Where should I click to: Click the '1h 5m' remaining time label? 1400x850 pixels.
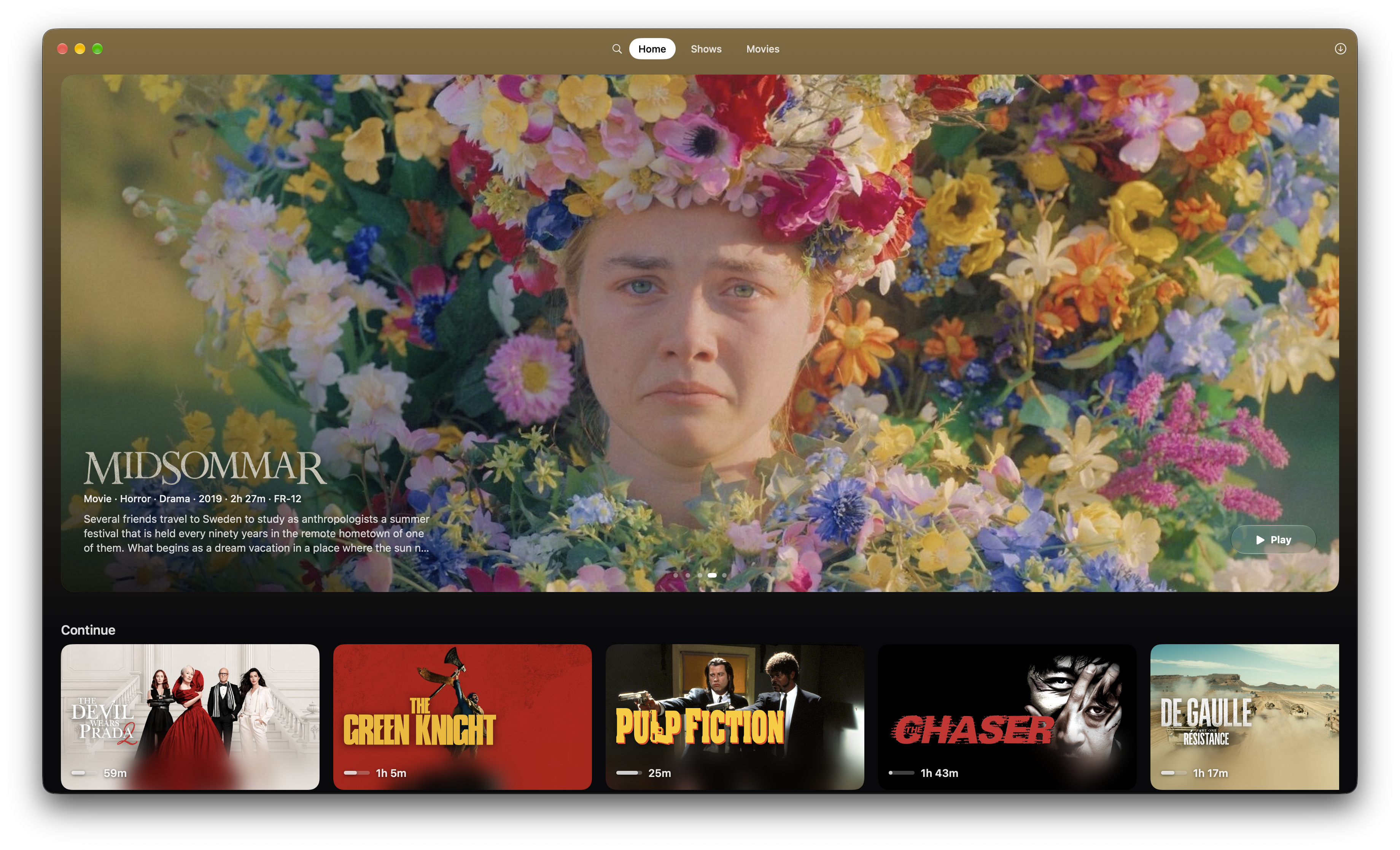(x=391, y=773)
